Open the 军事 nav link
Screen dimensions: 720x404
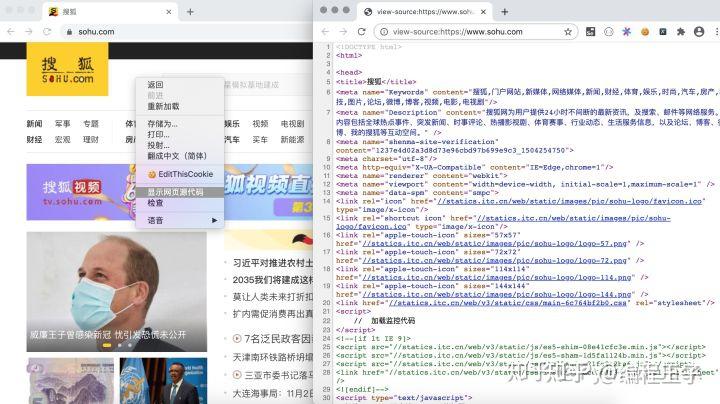62,123
